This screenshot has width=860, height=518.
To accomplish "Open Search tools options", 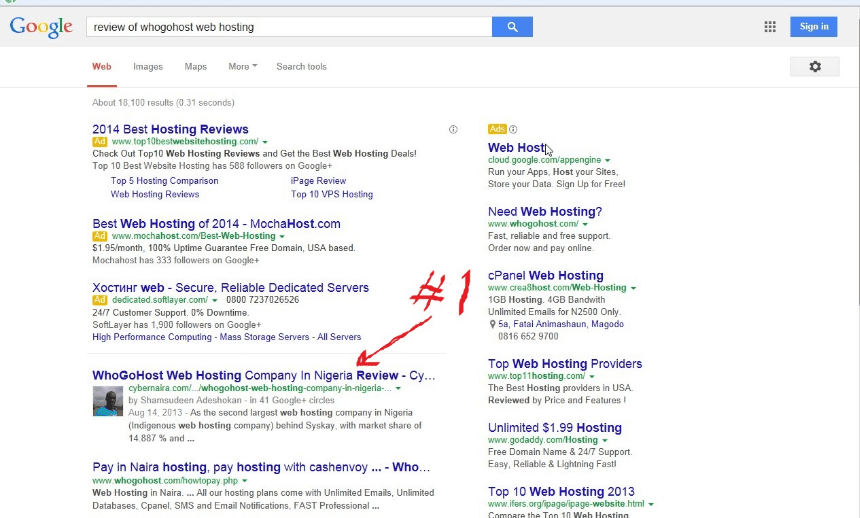I will coord(301,67).
